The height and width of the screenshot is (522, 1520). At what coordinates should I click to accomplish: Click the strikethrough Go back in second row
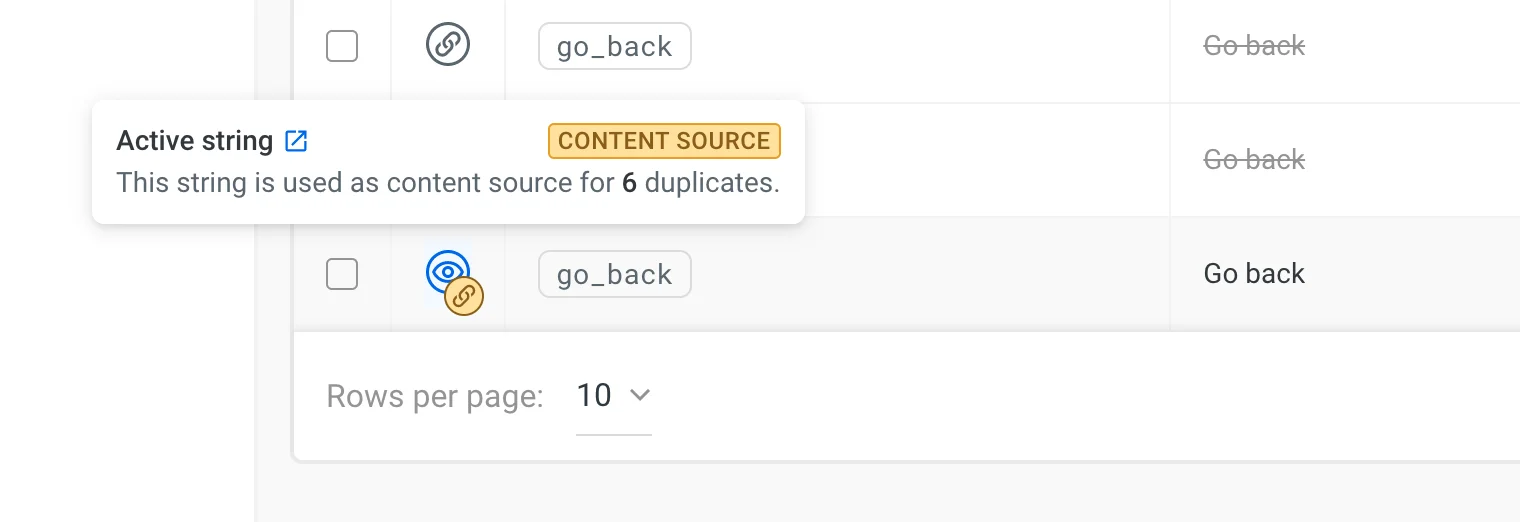1254,160
